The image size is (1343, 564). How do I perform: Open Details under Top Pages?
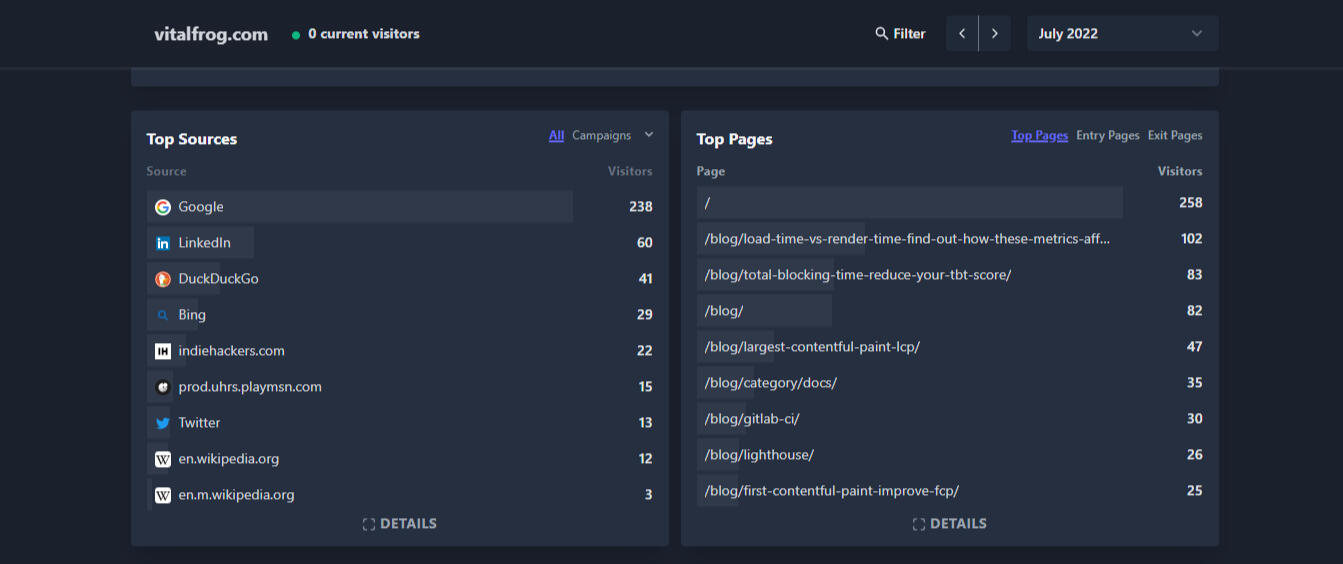click(949, 524)
